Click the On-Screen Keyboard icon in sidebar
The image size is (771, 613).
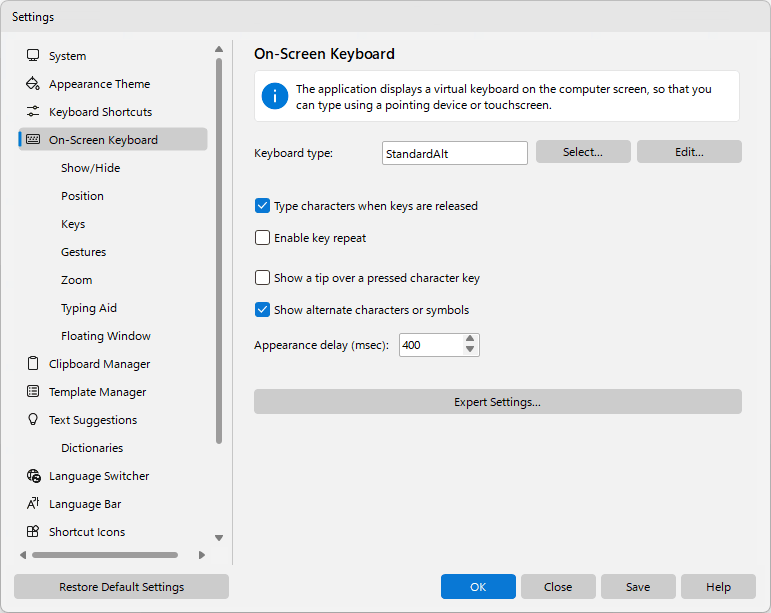click(33, 140)
